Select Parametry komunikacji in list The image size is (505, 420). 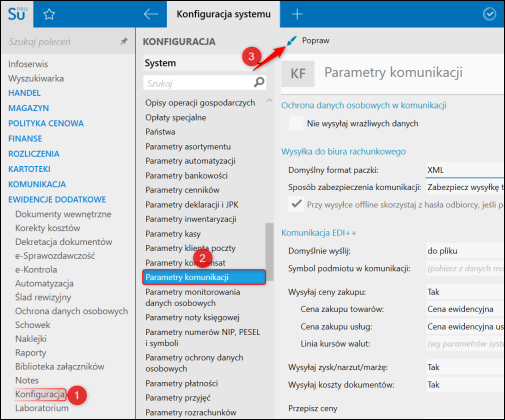pyautogui.click(x=204, y=277)
